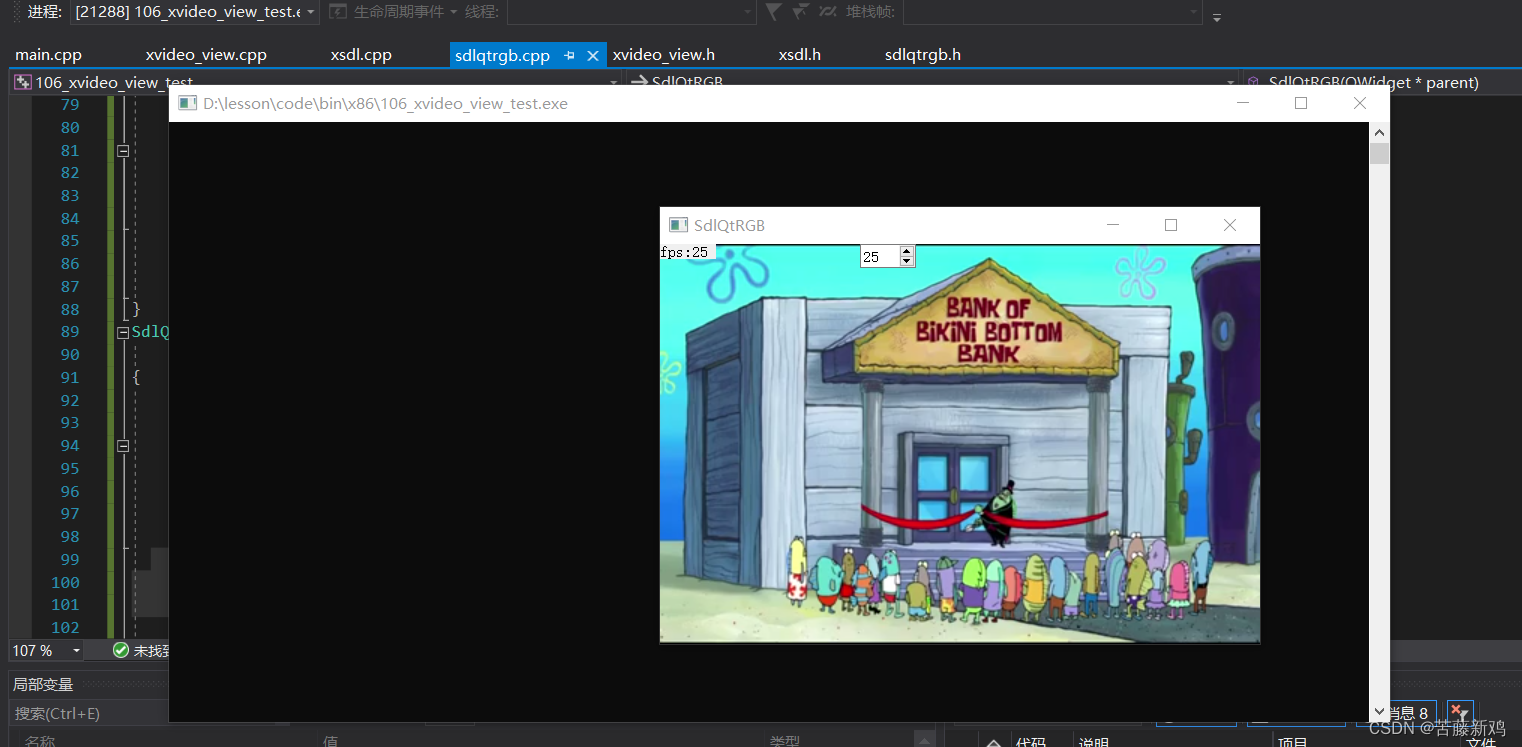Viewport: 1522px width, 747px height.
Task: Click the sort arrow column in error list
Action: click(993, 743)
